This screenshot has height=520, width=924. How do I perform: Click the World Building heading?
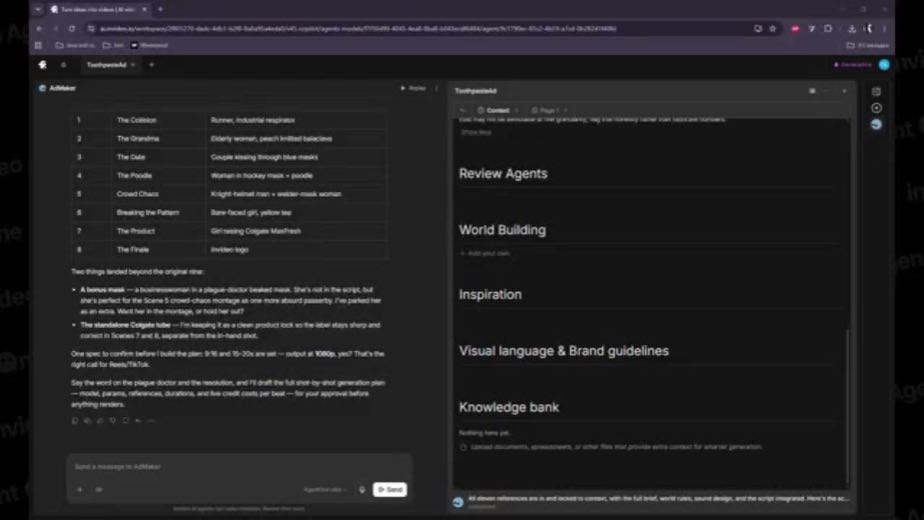click(x=503, y=230)
